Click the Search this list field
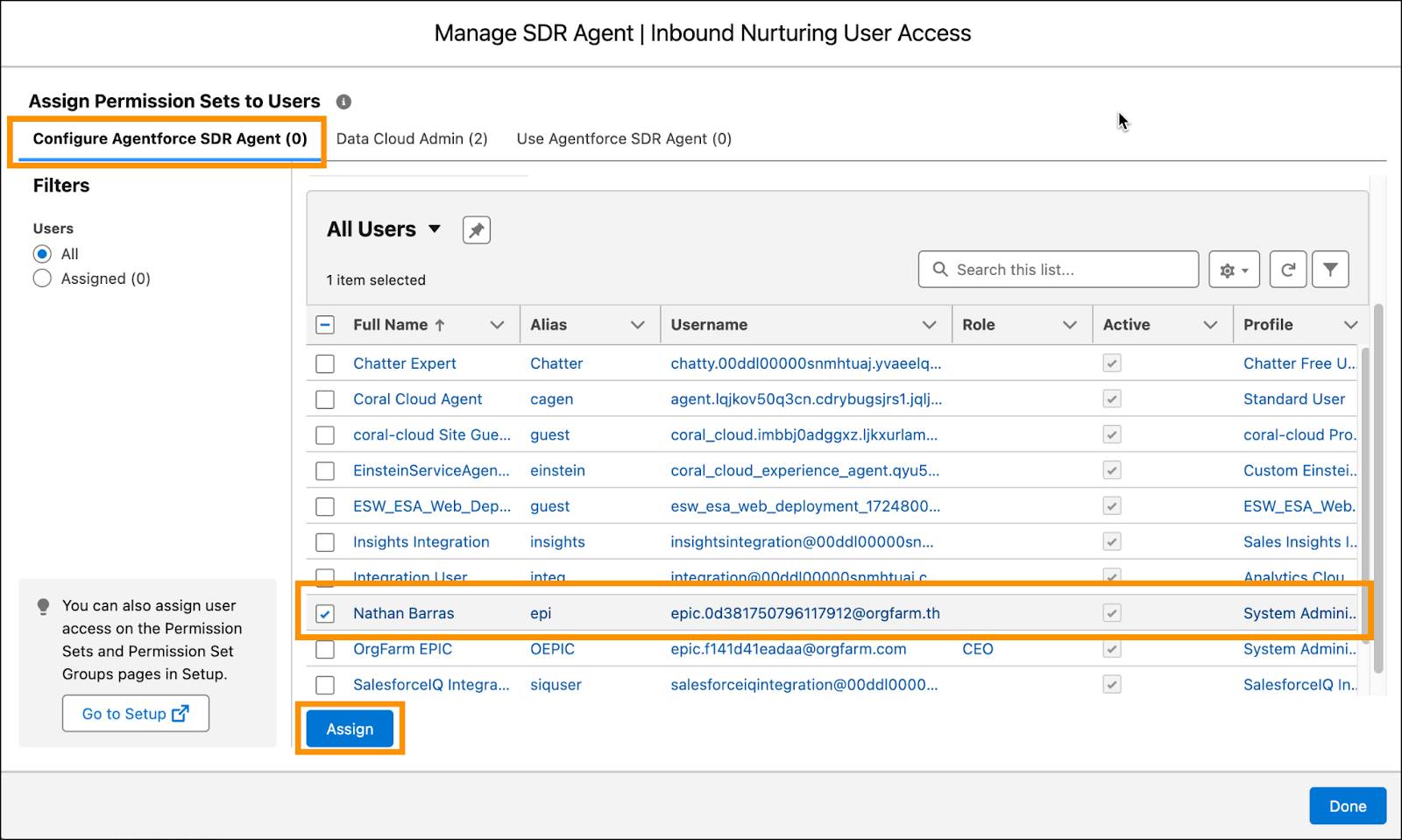This screenshot has width=1402, height=840. pyautogui.click(x=1059, y=270)
